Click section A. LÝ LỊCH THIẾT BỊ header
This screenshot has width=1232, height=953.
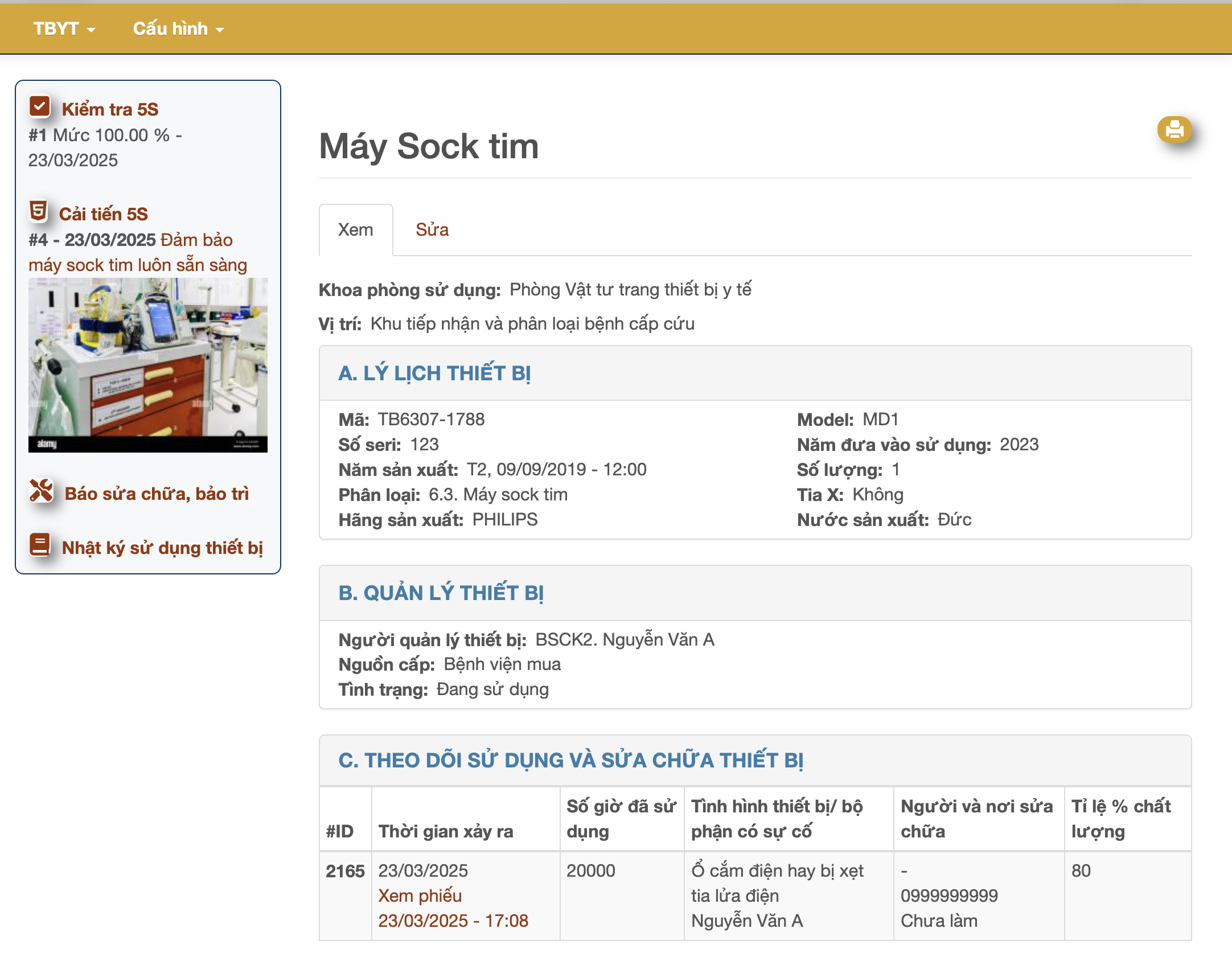[x=434, y=373]
